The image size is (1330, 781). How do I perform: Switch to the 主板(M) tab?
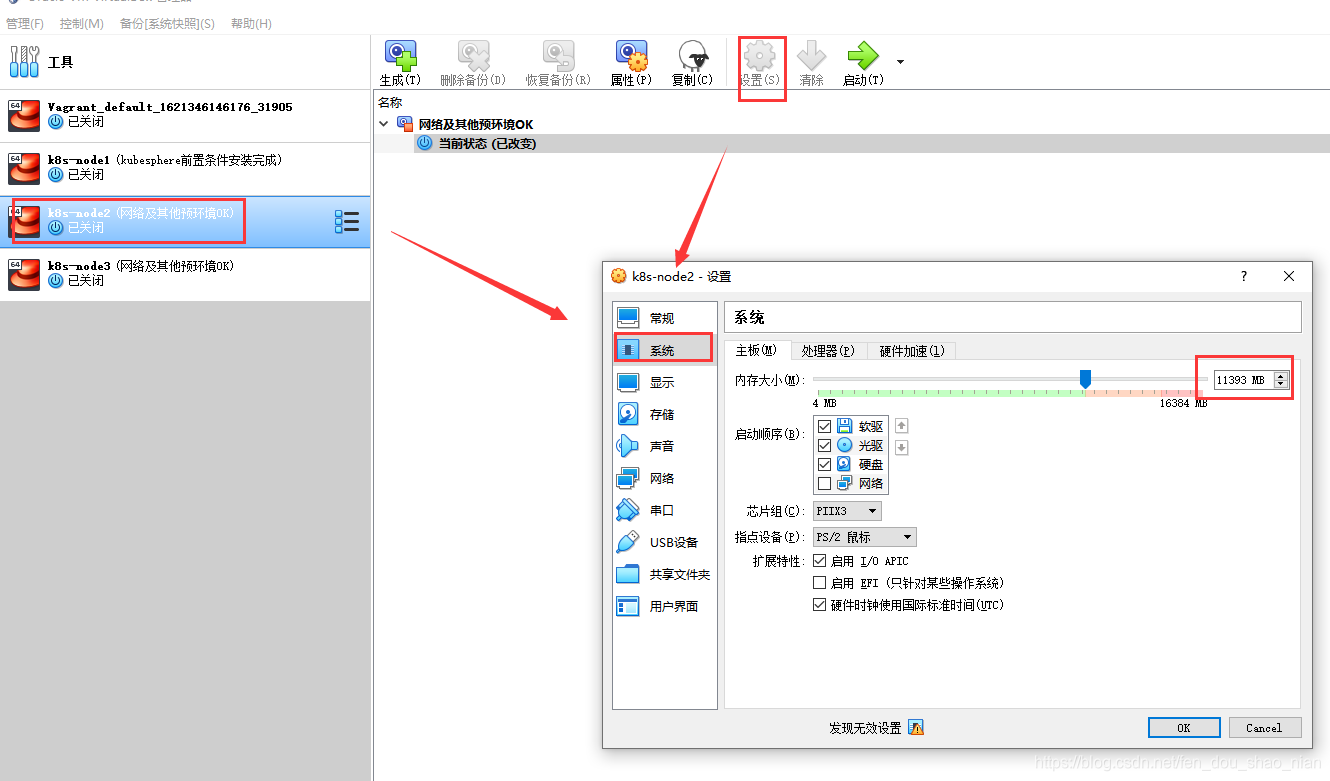757,350
